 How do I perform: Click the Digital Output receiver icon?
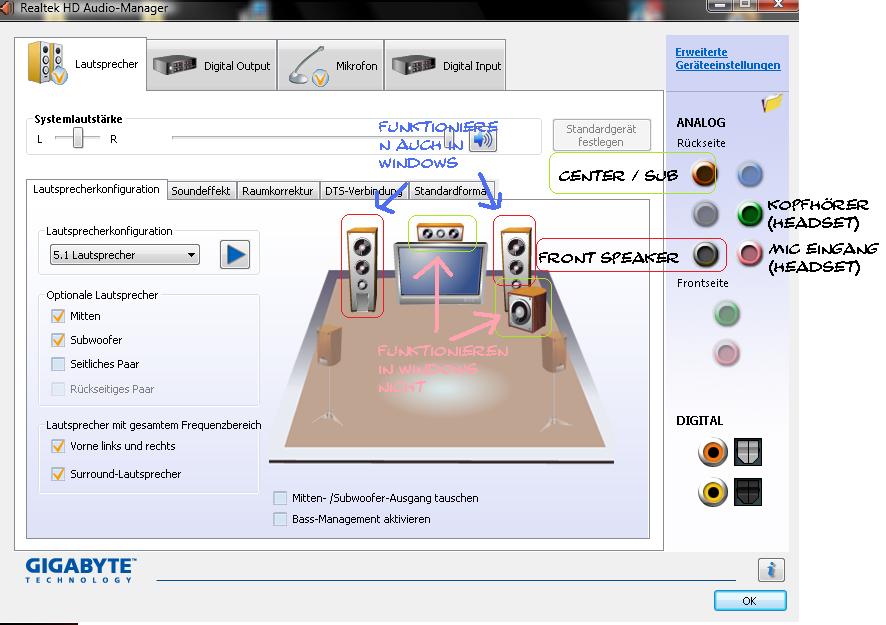pos(175,65)
